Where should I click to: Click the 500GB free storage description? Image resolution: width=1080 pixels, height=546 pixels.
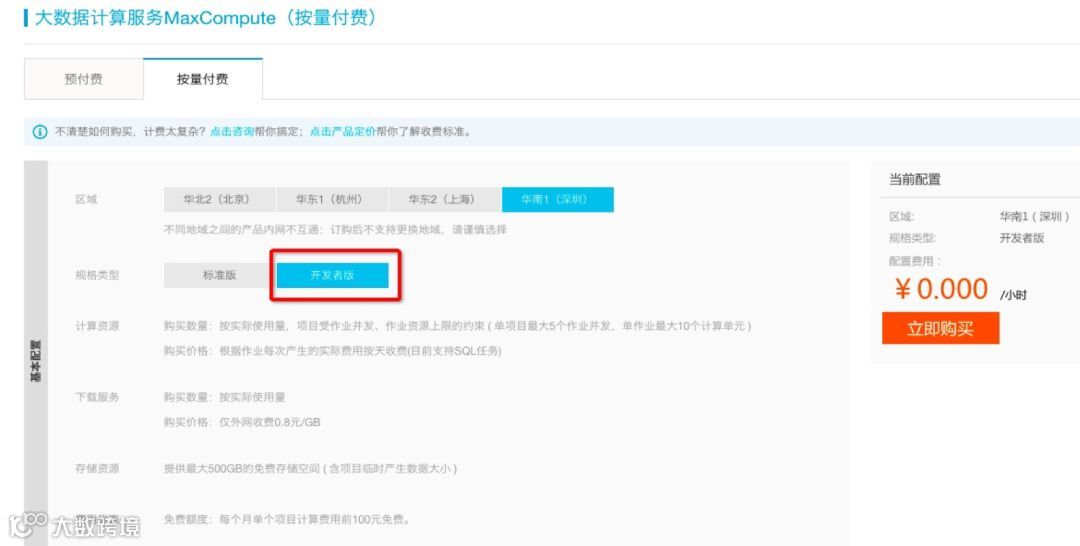click(x=311, y=469)
